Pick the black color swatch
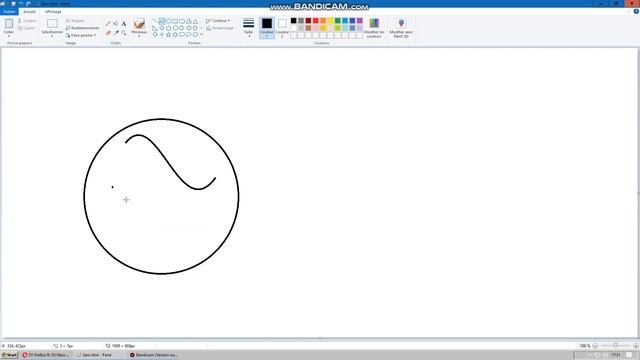640x360 pixels. [293, 21]
